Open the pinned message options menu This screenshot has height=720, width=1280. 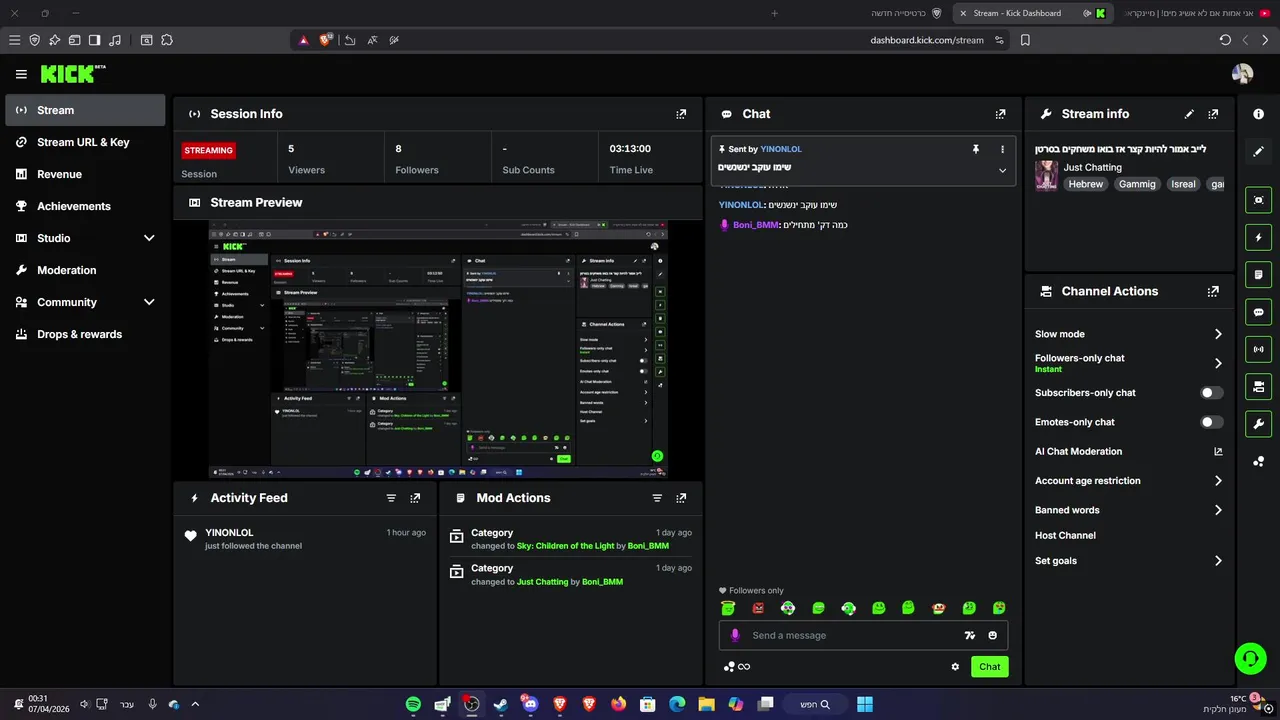pyautogui.click(x=1002, y=149)
